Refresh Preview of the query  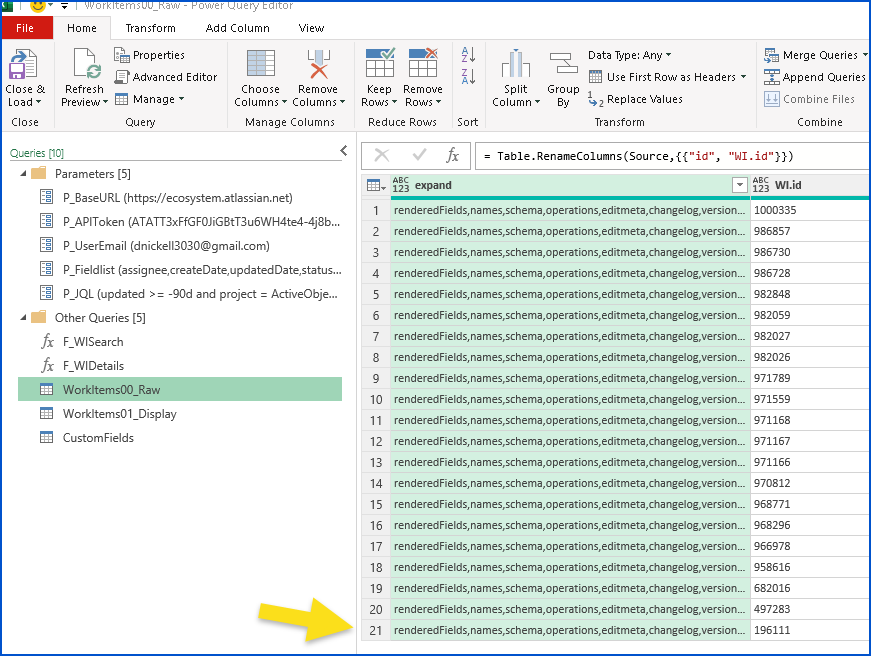point(83,75)
